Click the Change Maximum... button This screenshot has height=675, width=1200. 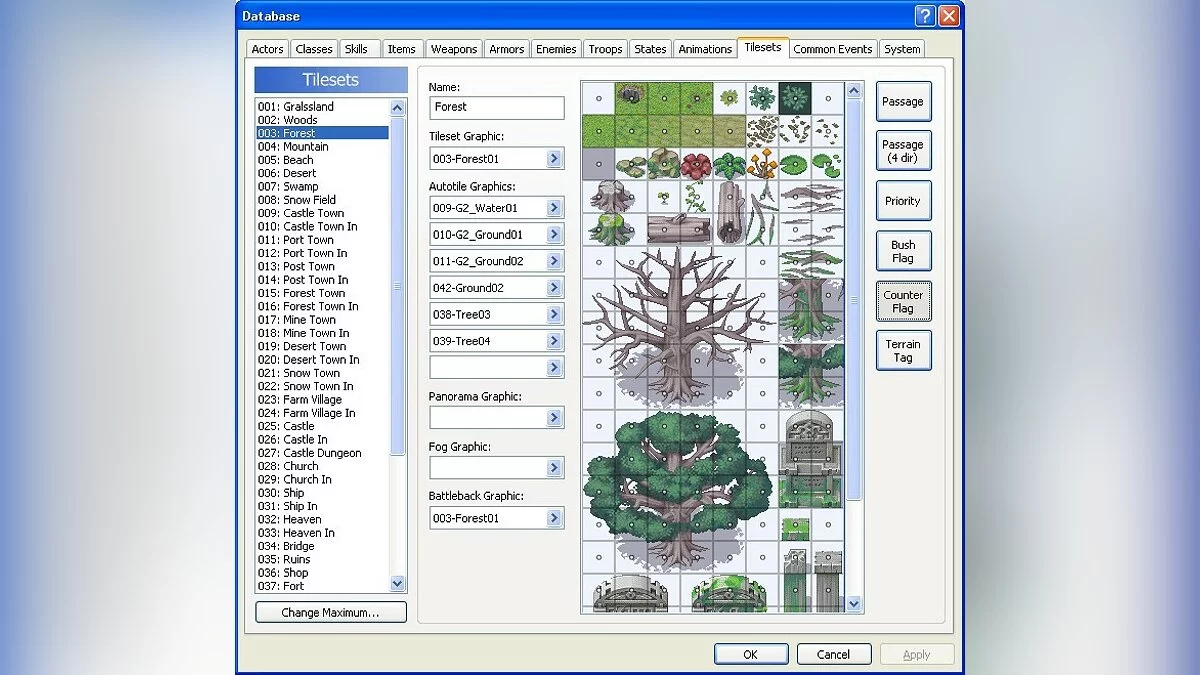[331, 612]
